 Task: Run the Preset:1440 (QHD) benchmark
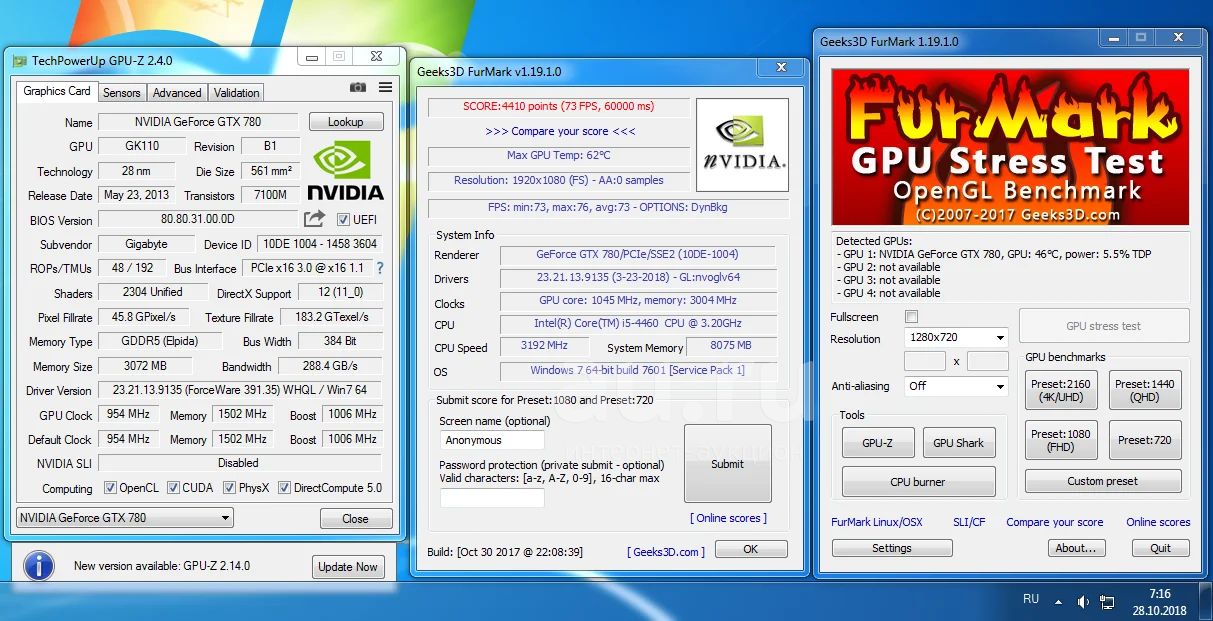[1145, 391]
